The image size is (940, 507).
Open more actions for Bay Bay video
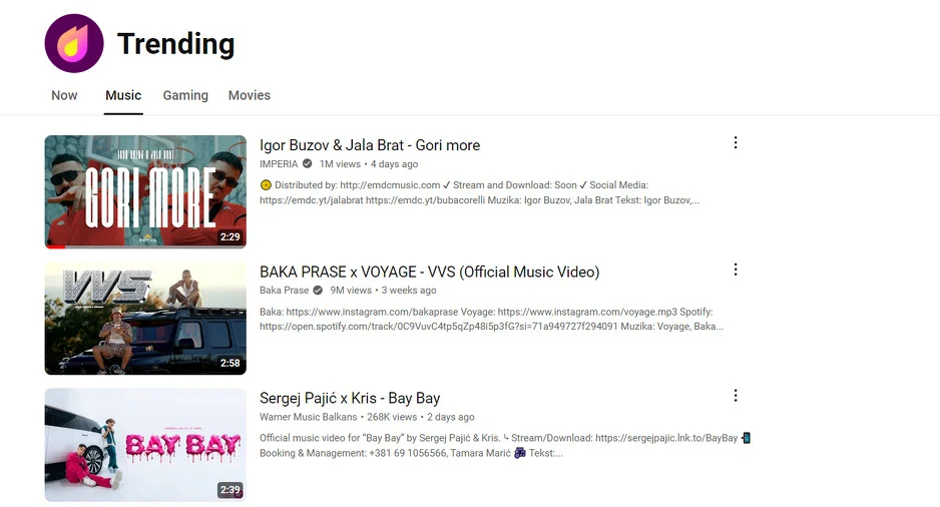735,396
